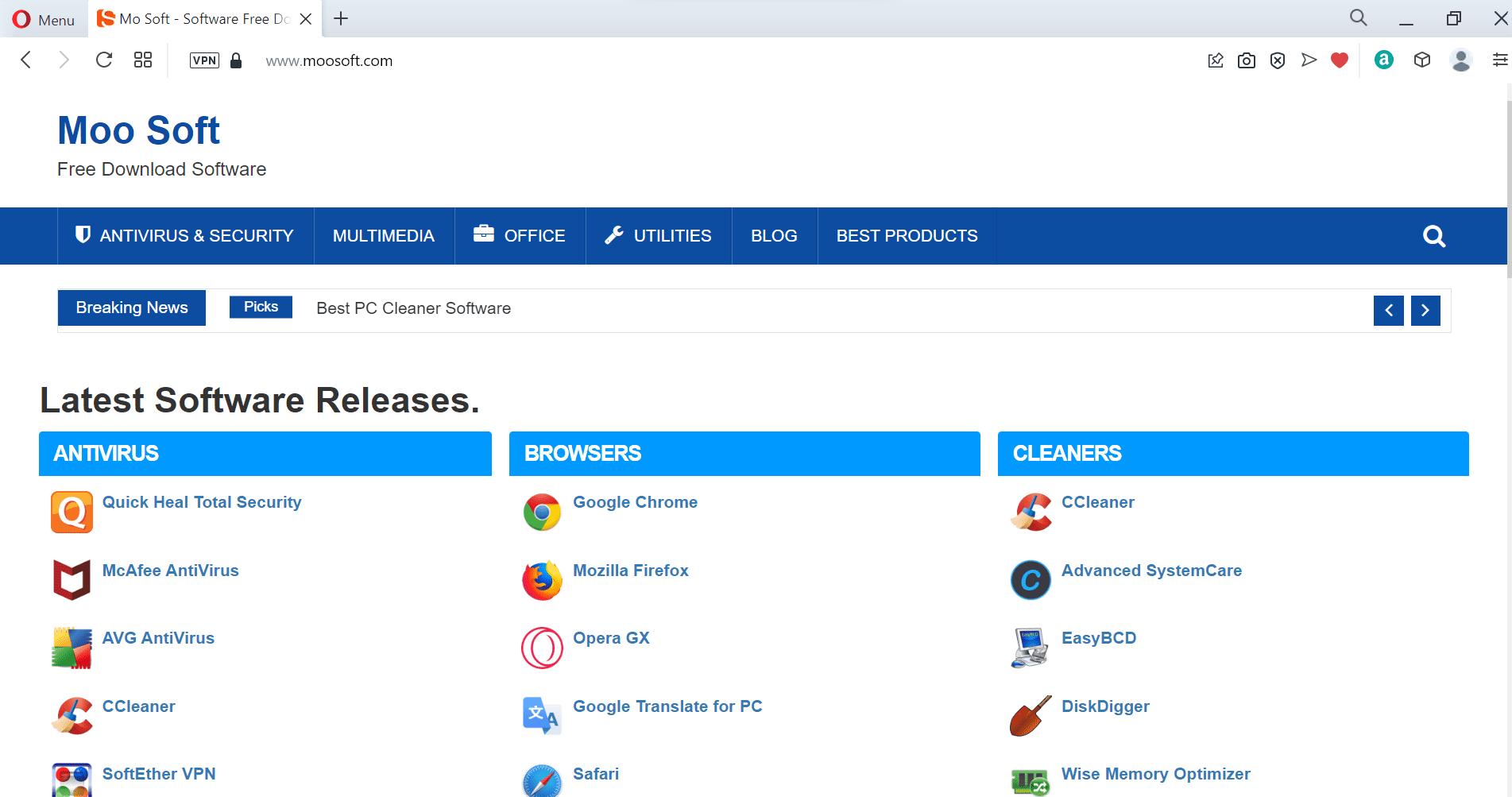Open the My Flow send icon
This screenshot has height=797, width=1512.
point(1309,60)
